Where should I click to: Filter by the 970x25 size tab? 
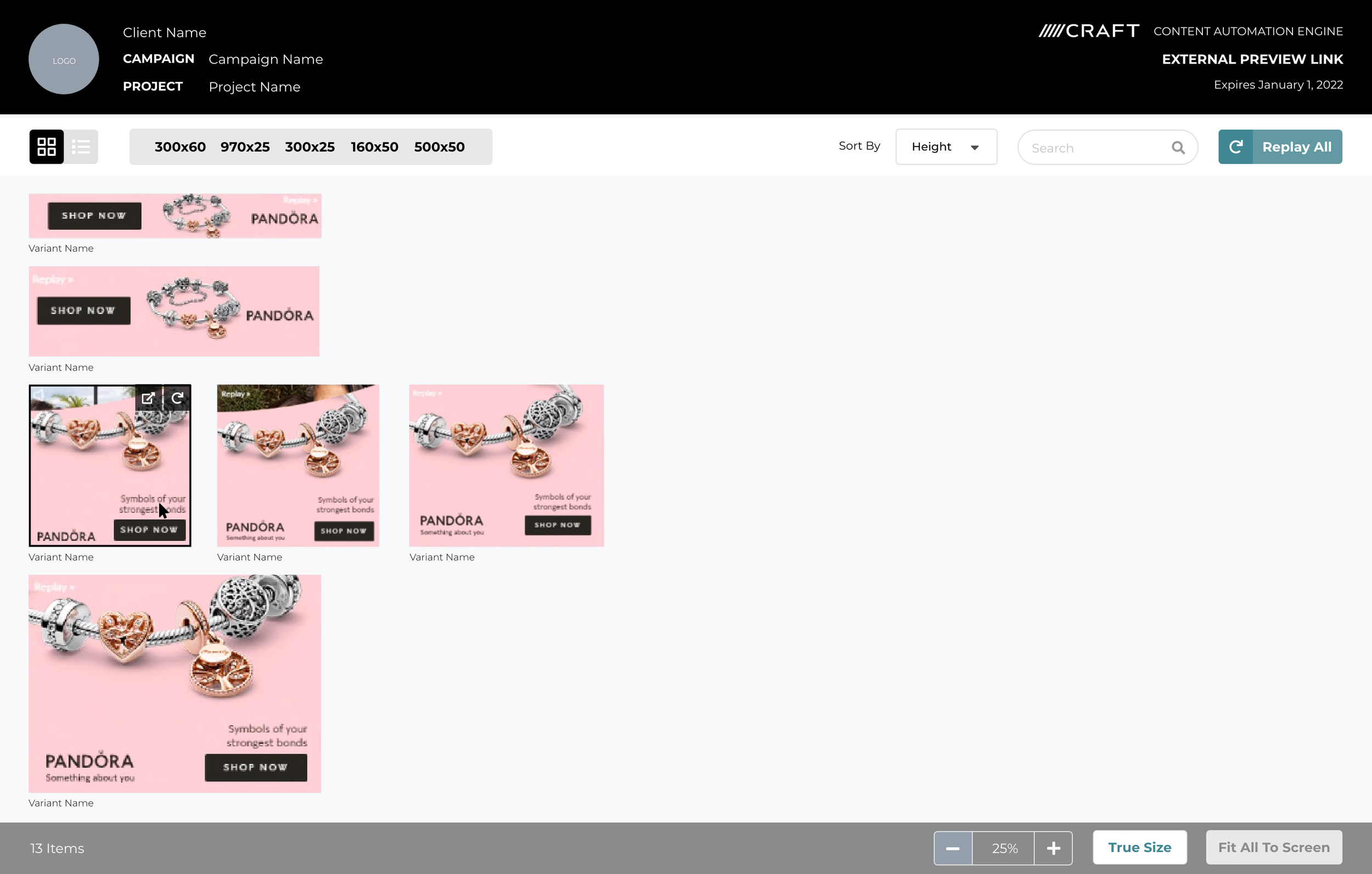tap(244, 147)
